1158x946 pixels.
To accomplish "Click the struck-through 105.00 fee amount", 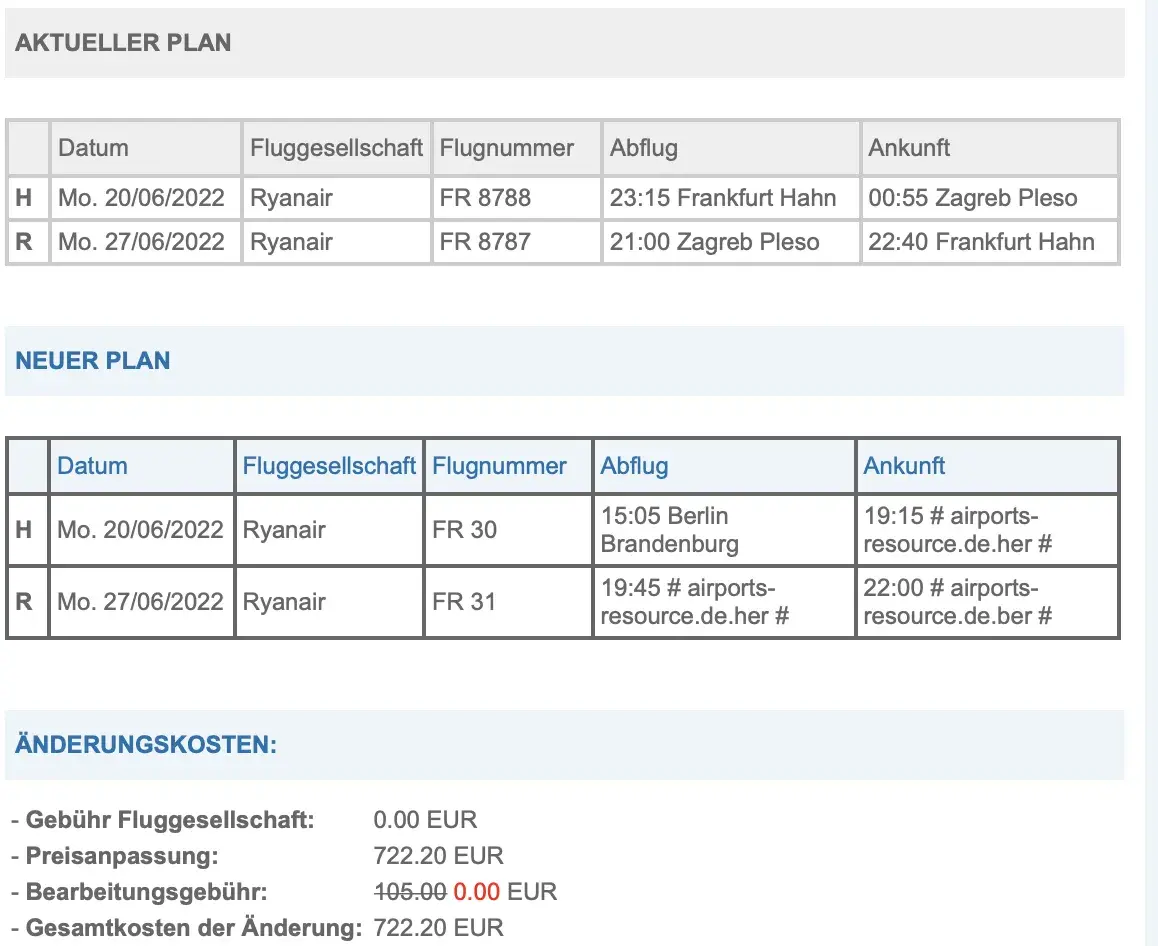I will point(410,892).
